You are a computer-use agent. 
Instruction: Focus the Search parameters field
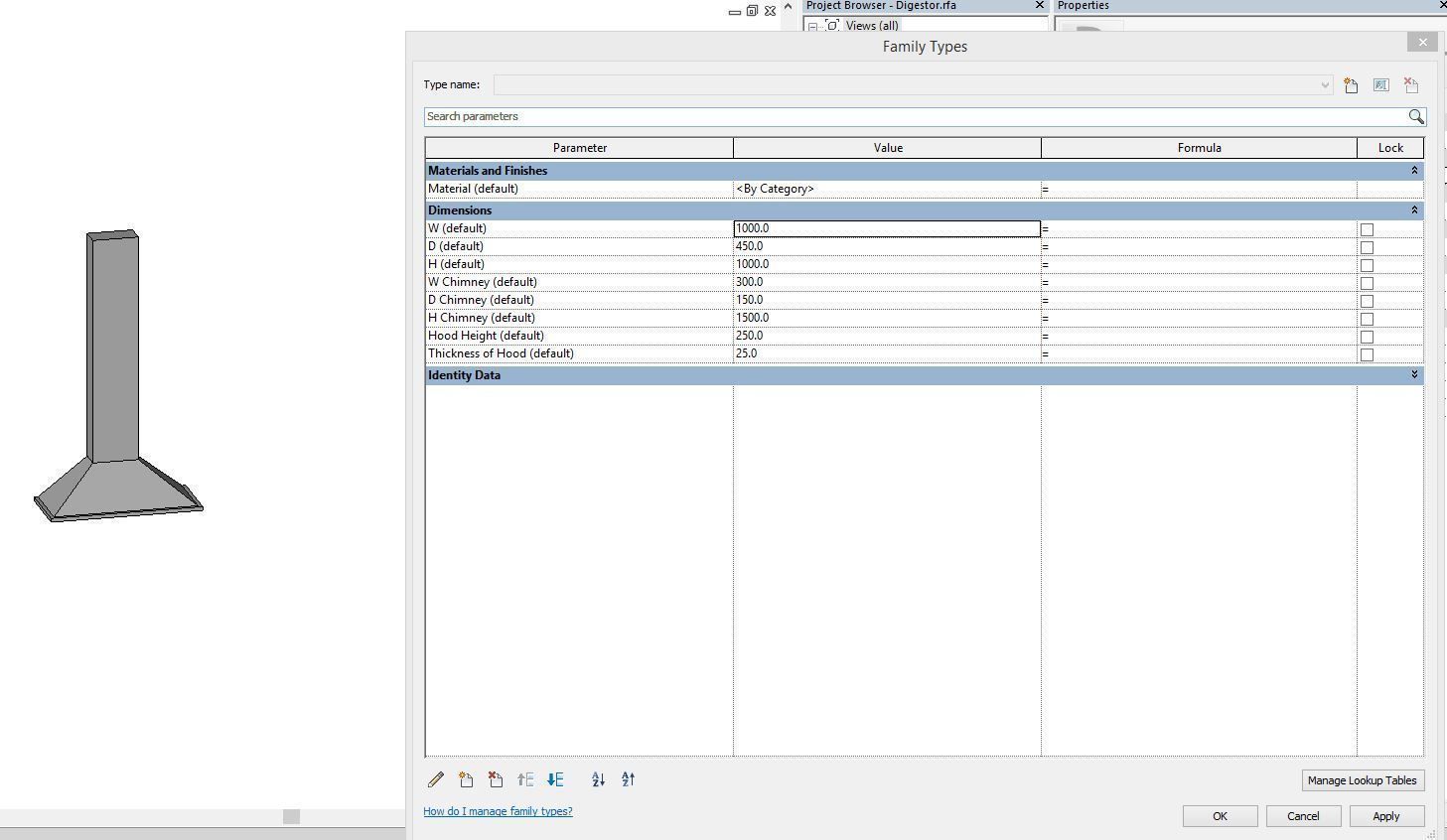tap(915, 117)
